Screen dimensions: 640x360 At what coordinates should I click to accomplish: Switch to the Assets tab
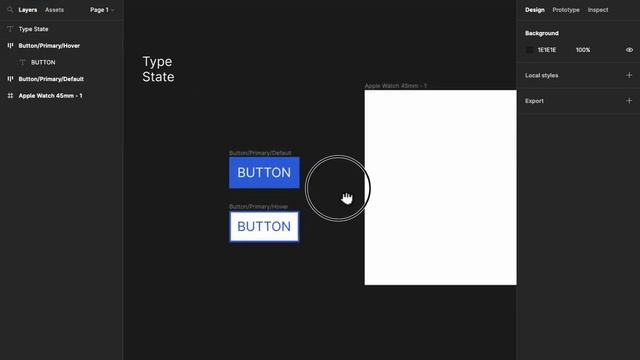[54, 10]
